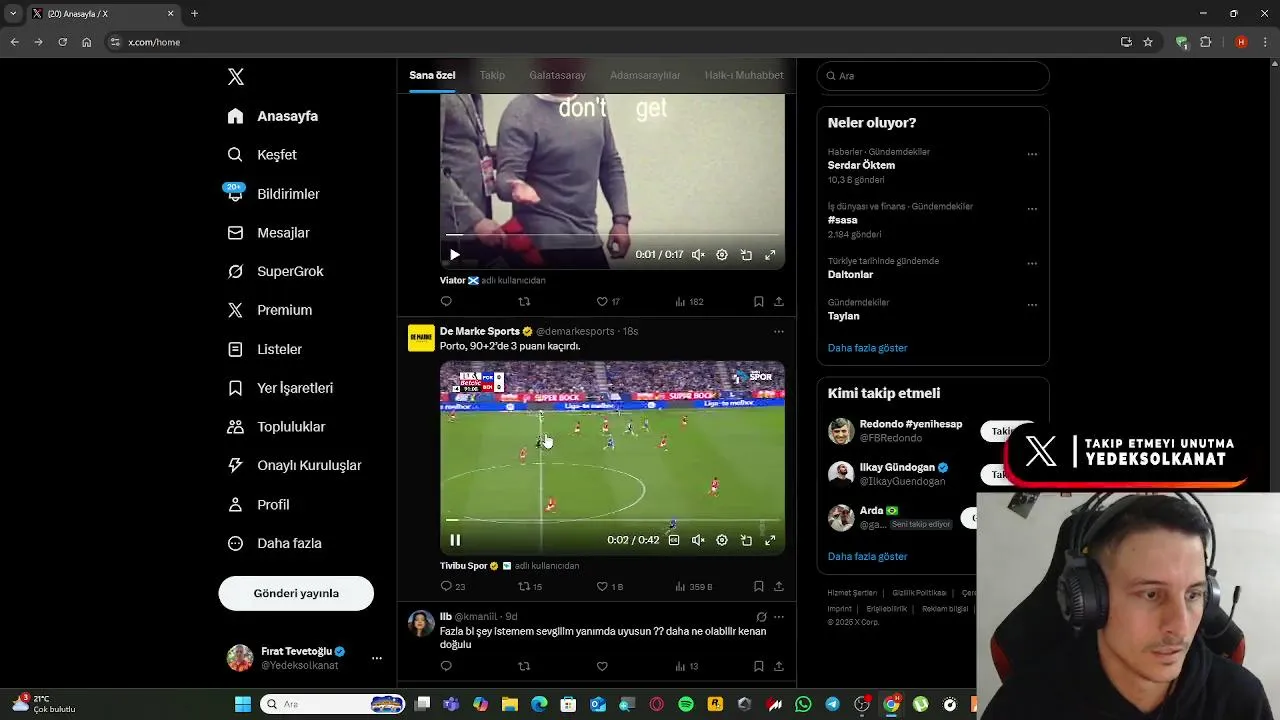The height and width of the screenshot is (720, 1280).
Task: Share the De Marke Sports post
Action: pos(779,587)
